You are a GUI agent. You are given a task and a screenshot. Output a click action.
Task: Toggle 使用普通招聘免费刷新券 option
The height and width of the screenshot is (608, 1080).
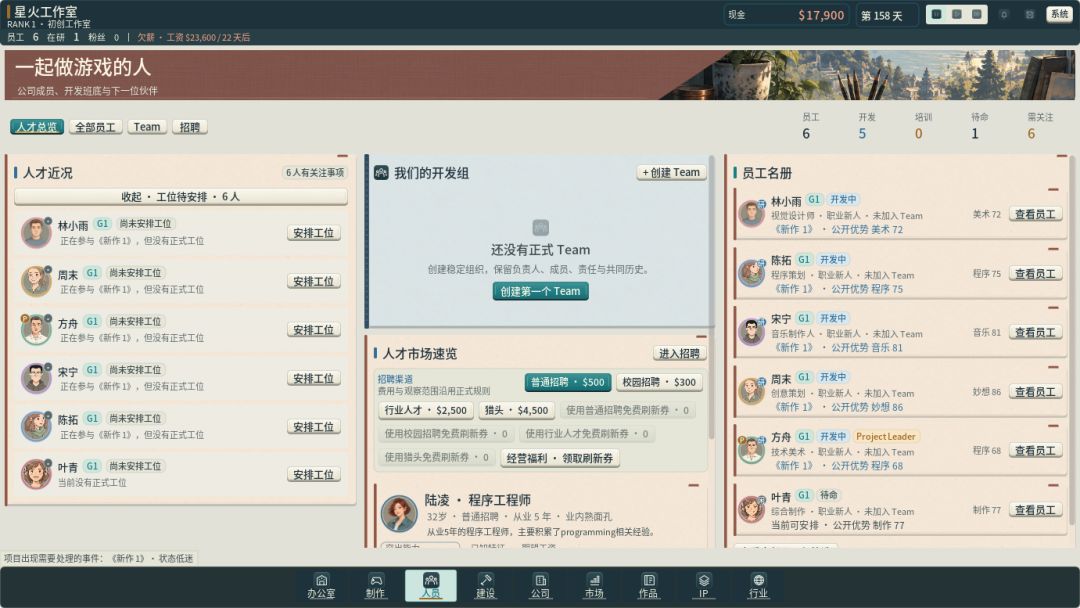pyautogui.click(x=627, y=410)
